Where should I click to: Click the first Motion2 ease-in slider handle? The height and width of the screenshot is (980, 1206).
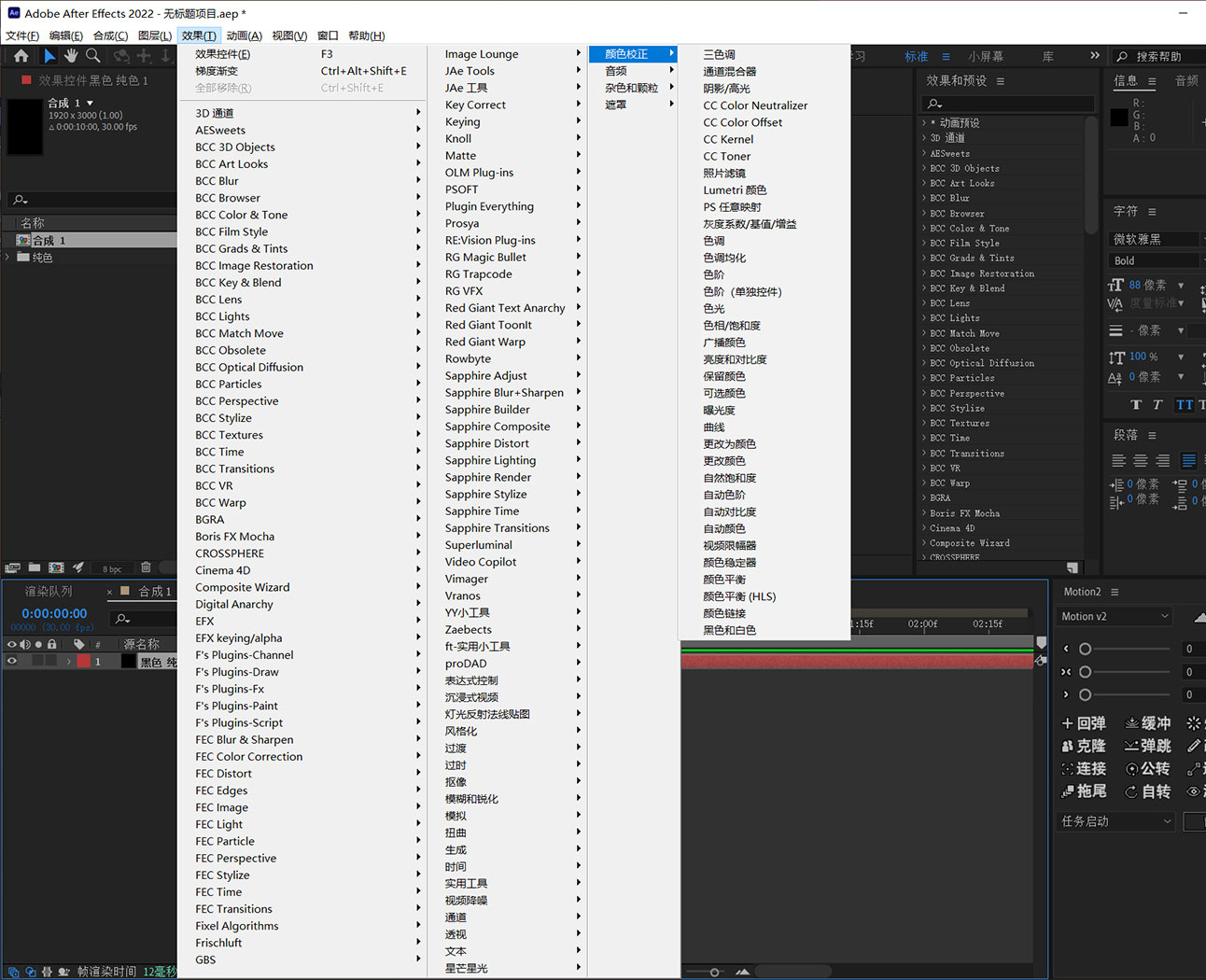pos(1085,649)
